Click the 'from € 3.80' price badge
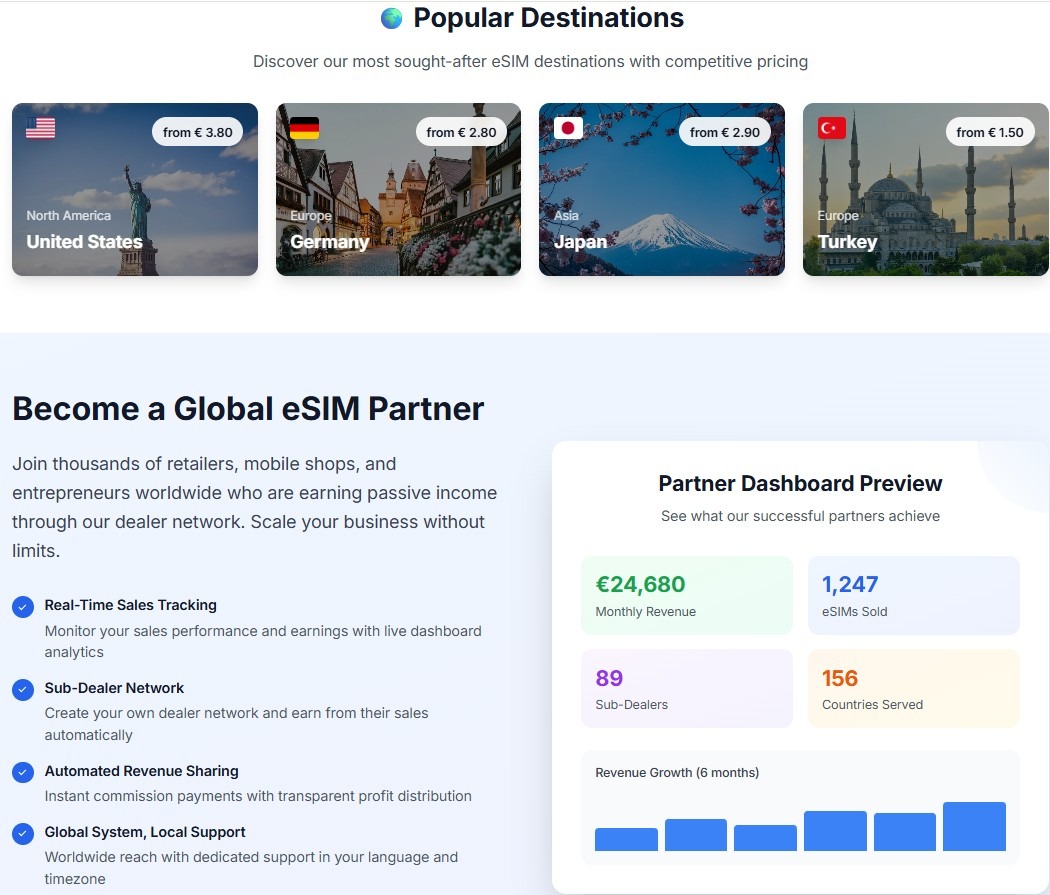1050x895 pixels. (197, 132)
